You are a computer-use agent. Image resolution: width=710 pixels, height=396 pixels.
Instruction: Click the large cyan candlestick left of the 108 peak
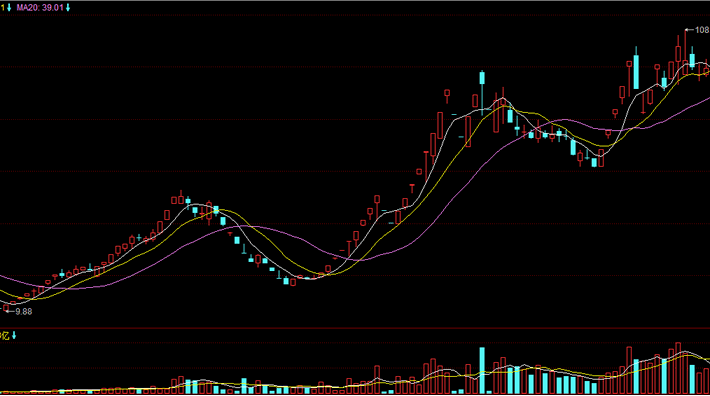636,68
